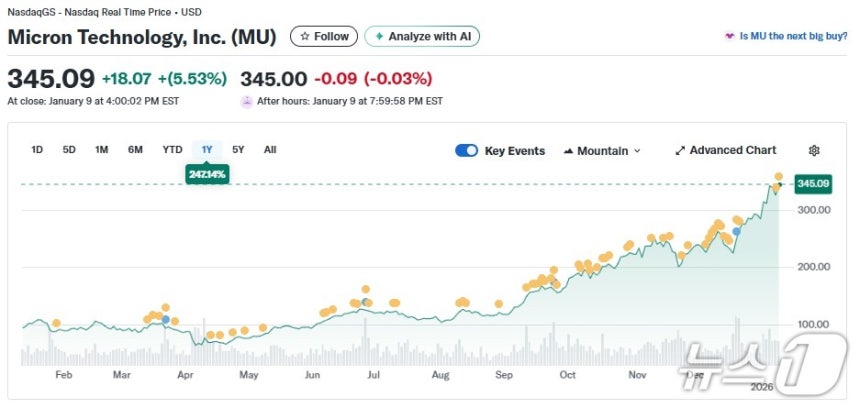Screen dimensions: 860x408
Task: Select the YTD time range
Action: (x=172, y=150)
